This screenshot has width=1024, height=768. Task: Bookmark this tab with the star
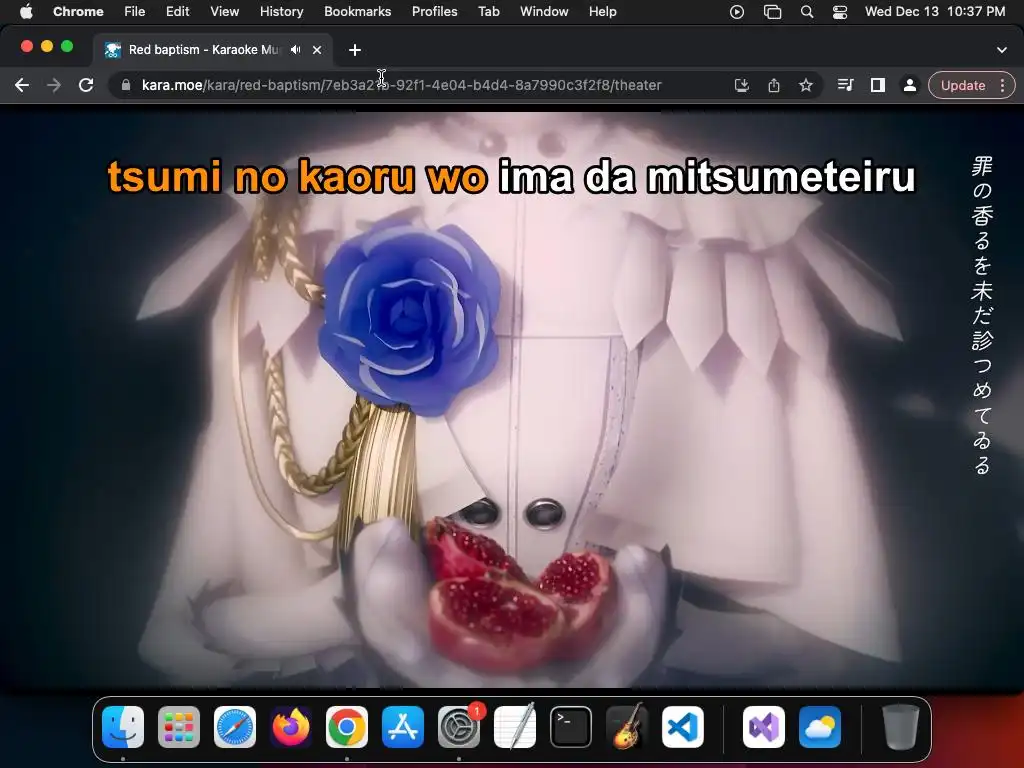point(806,86)
